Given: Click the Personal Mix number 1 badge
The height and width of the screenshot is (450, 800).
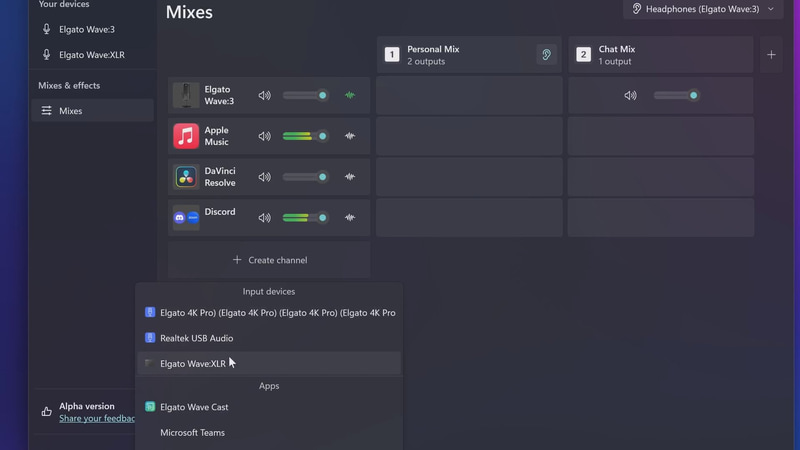Looking at the screenshot, I should point(392,55).
